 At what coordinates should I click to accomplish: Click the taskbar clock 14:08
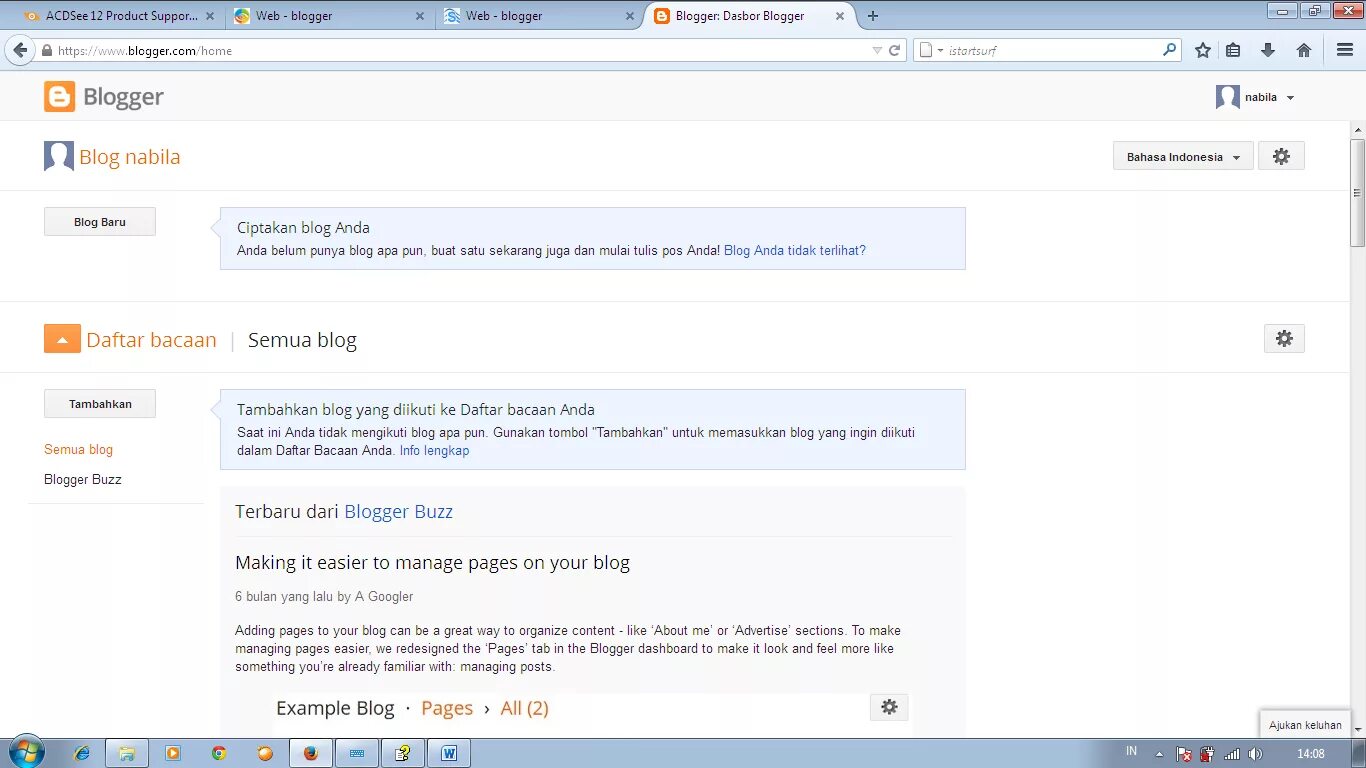[1310, 754]
